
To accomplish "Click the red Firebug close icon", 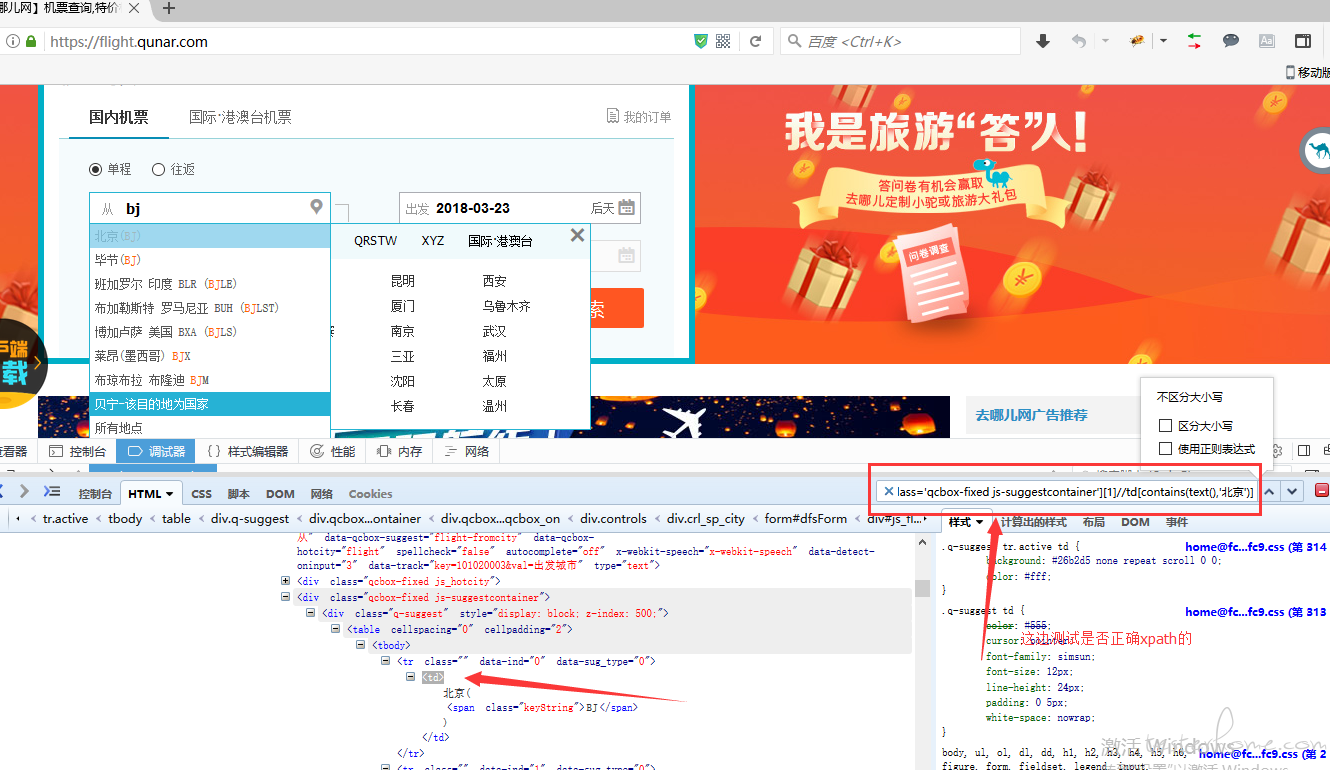I will click(1321, 491).
